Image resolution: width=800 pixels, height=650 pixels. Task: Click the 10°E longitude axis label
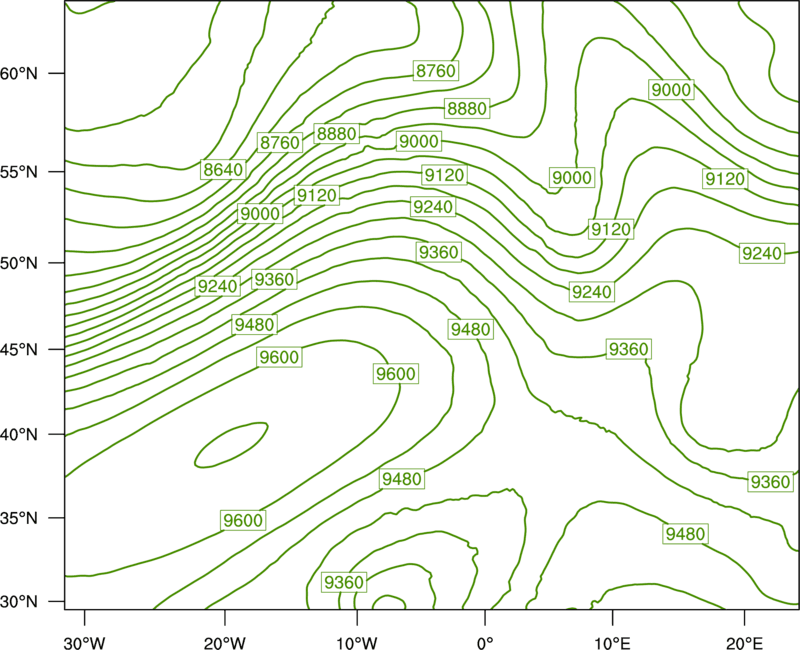point(612,643)
